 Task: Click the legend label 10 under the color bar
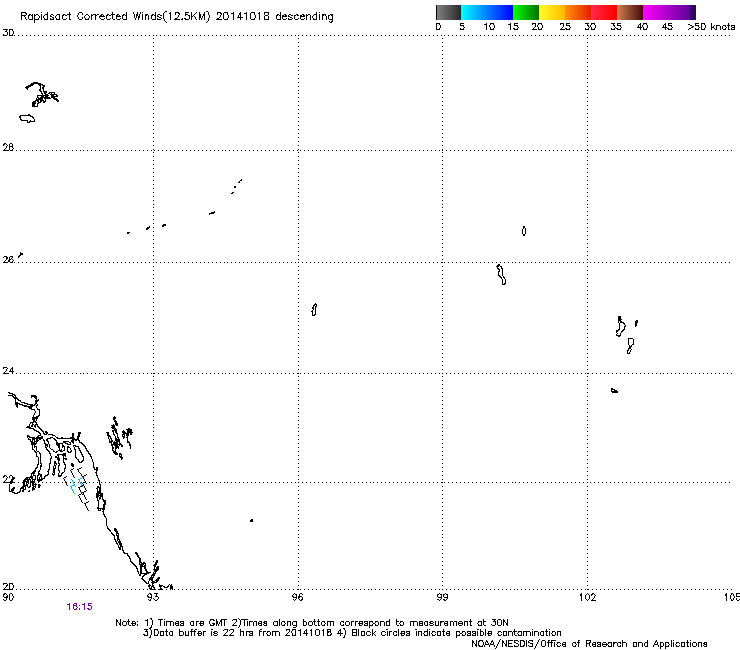tap(489, 27)
